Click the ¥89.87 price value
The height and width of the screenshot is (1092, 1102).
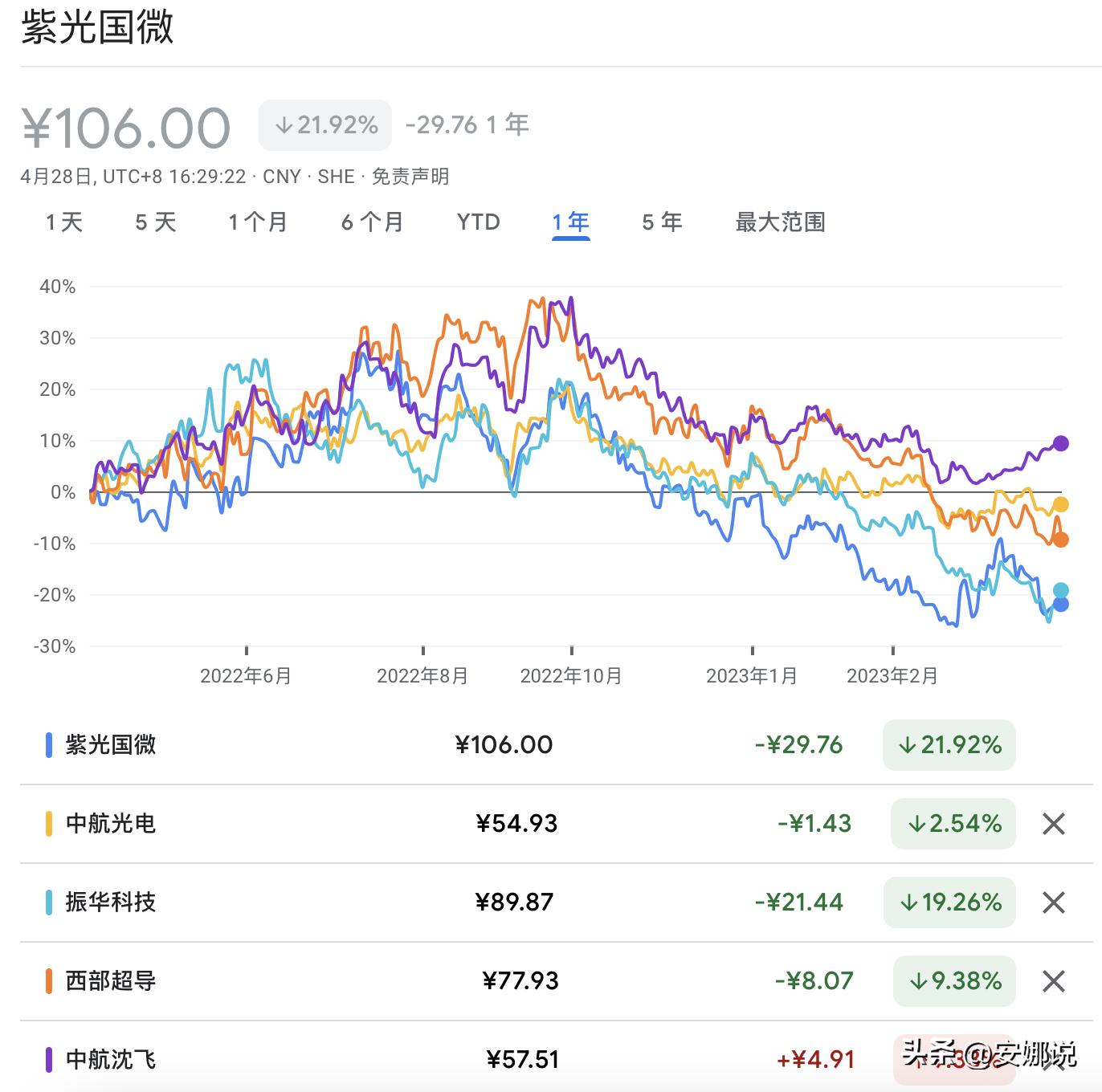[x=515, y=903]
